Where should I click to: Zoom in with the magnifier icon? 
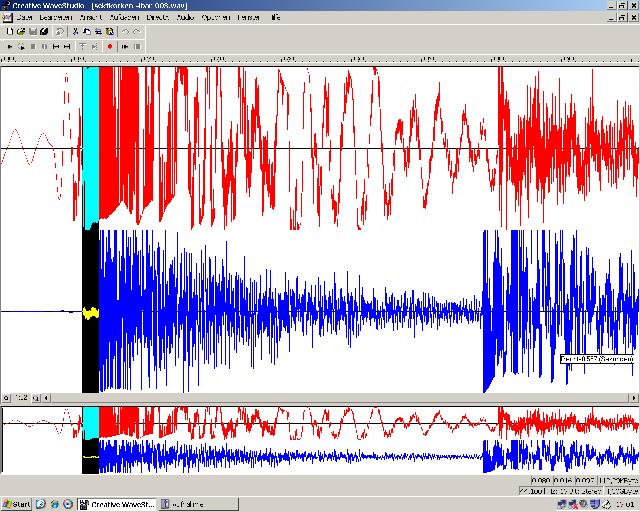click(36, 398)
